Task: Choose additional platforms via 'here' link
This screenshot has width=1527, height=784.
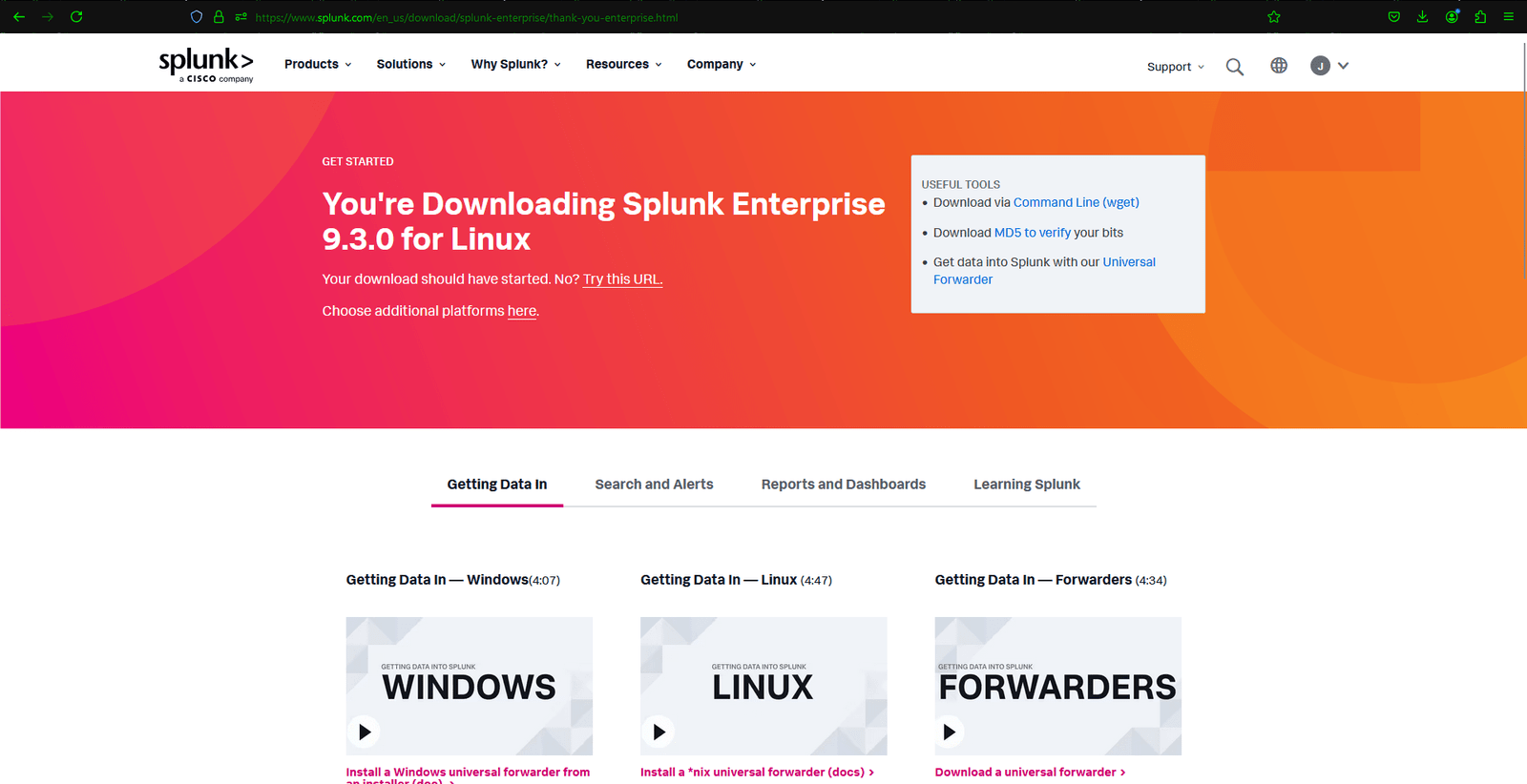Action: (522, 311)
